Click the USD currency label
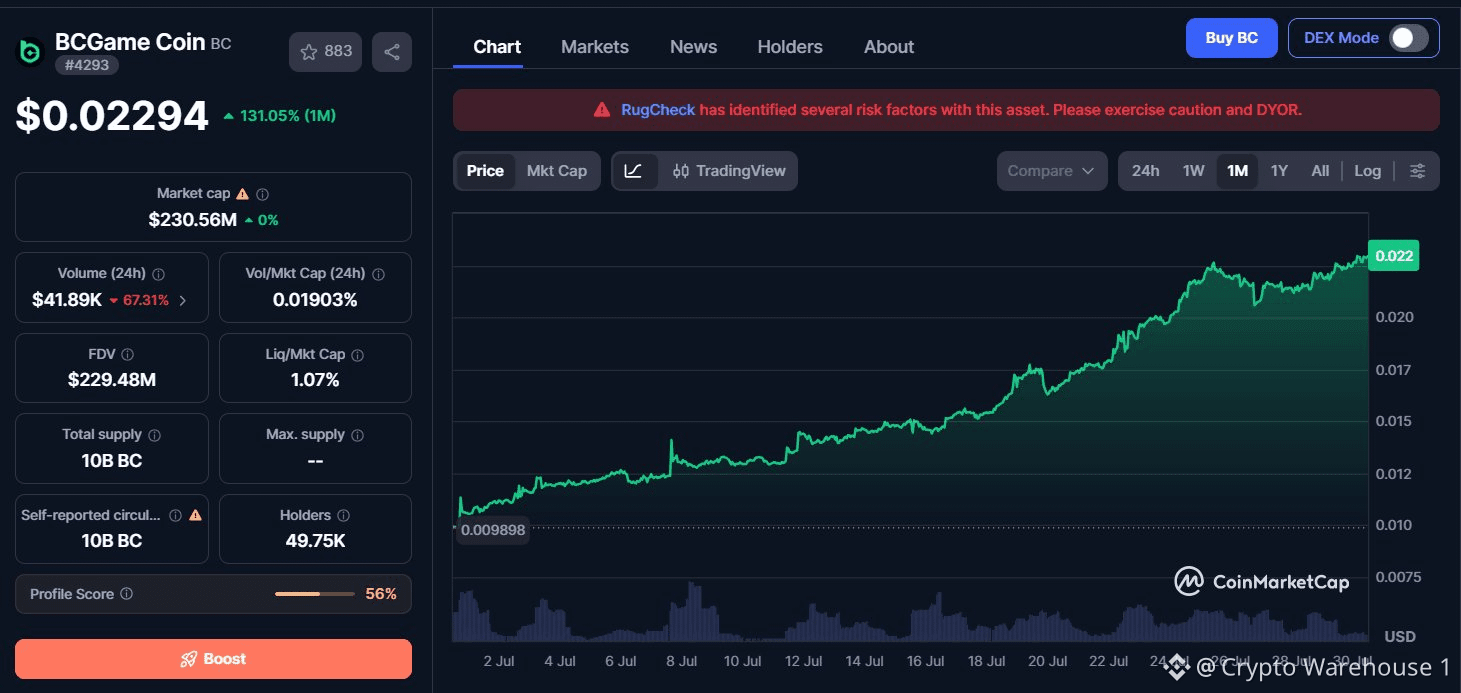1461x693 pixels. [x=1399, y=637]
